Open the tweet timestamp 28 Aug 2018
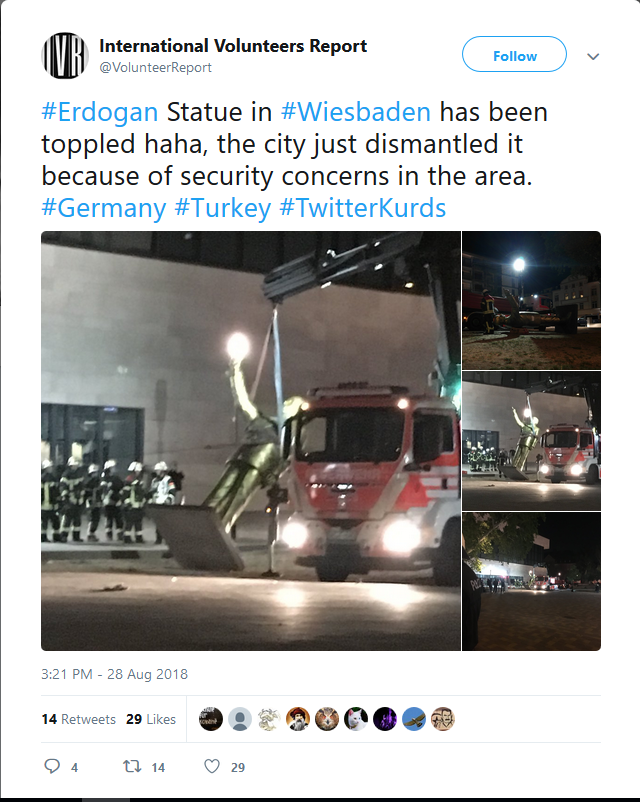 point(115,674)
